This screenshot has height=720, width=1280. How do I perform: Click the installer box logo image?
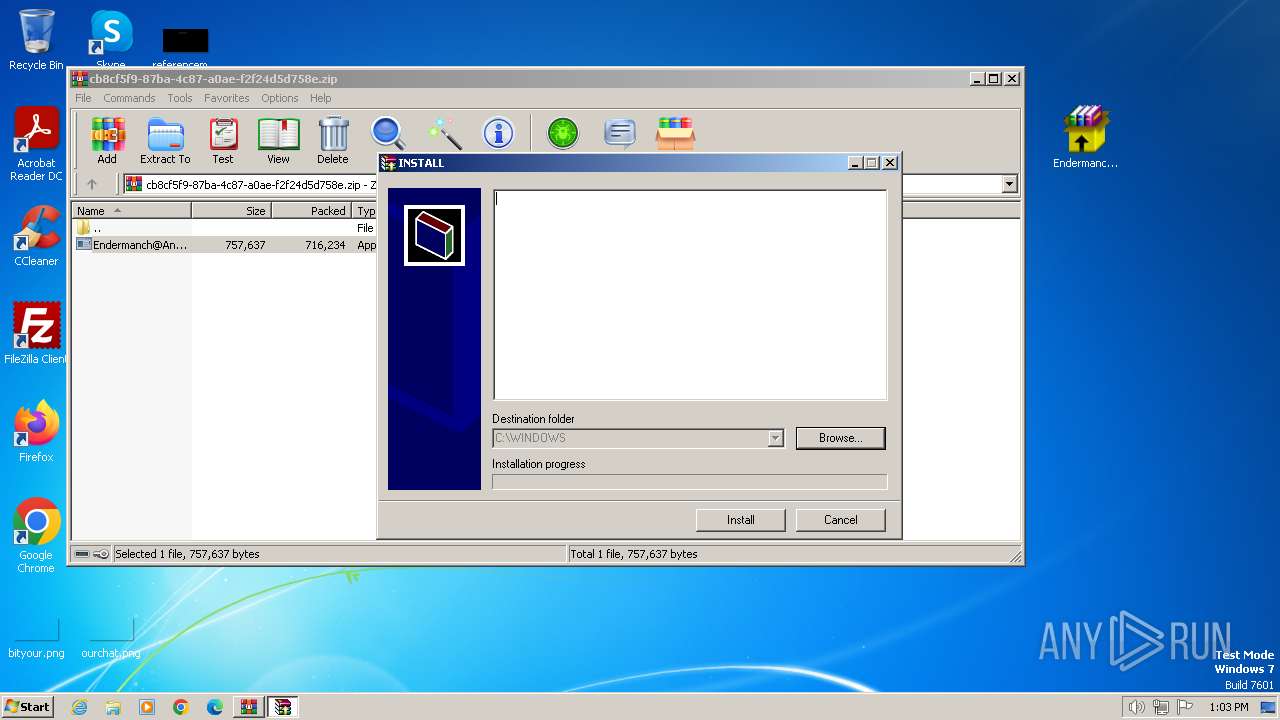434,236
